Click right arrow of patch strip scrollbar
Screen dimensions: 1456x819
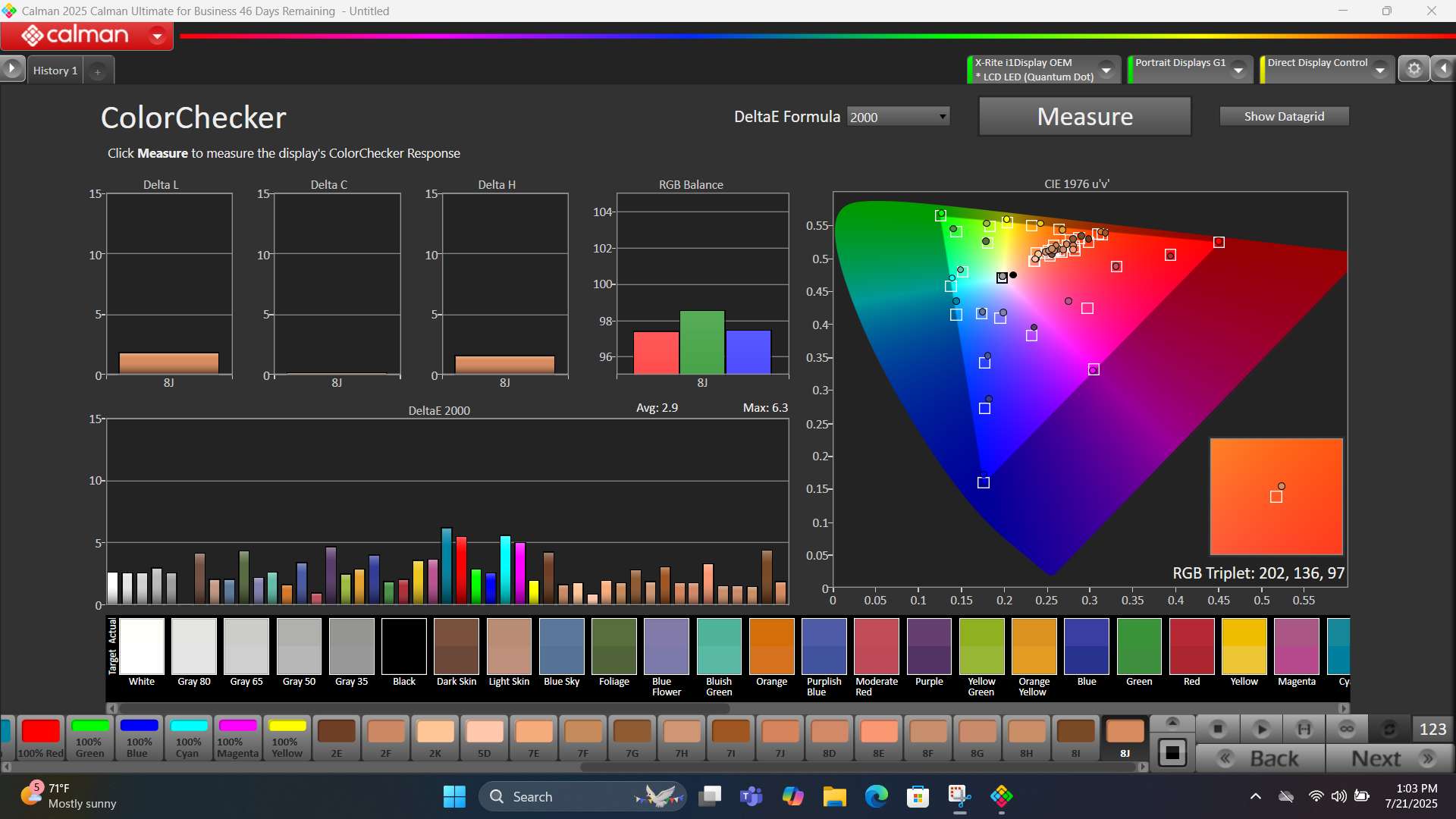(x=1143, y=767)
